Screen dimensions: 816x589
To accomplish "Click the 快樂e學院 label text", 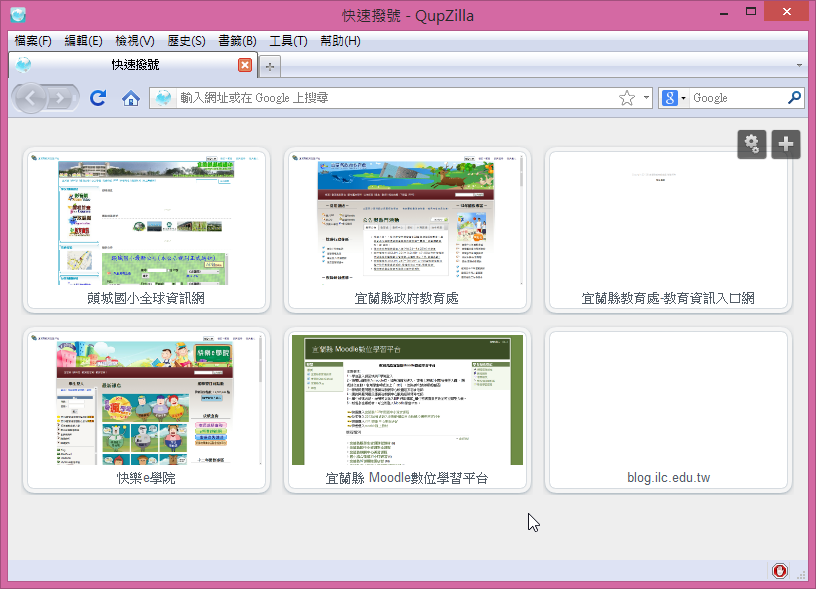I will point(146,478).
